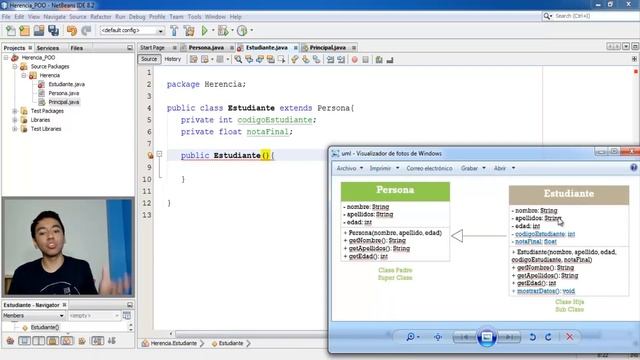
Task: Click the Find Selection magnifier icon
Action: click(238, 60)
